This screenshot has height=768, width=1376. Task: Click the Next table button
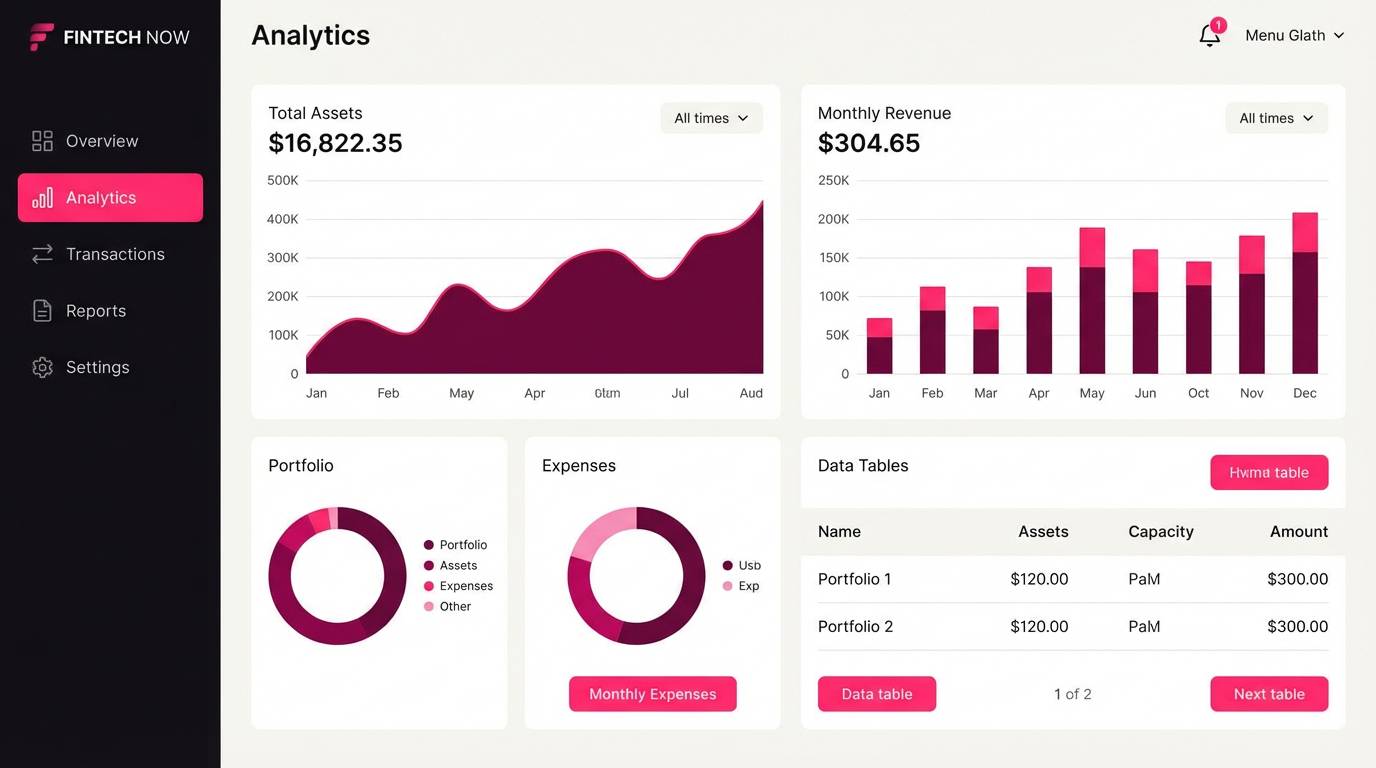point(1268,693)
